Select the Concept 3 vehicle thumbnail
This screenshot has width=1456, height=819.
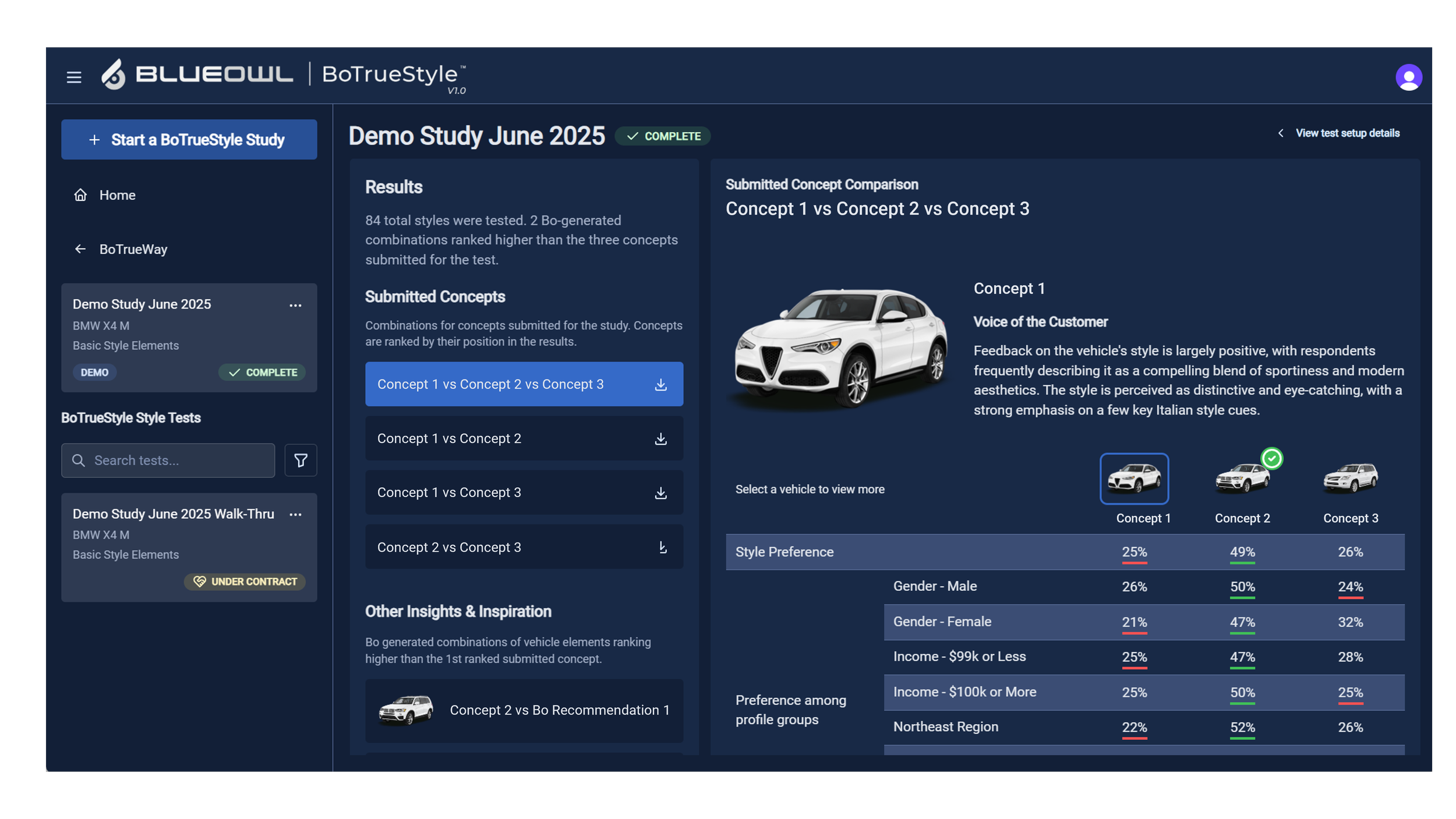click(x=1350, y=479)
